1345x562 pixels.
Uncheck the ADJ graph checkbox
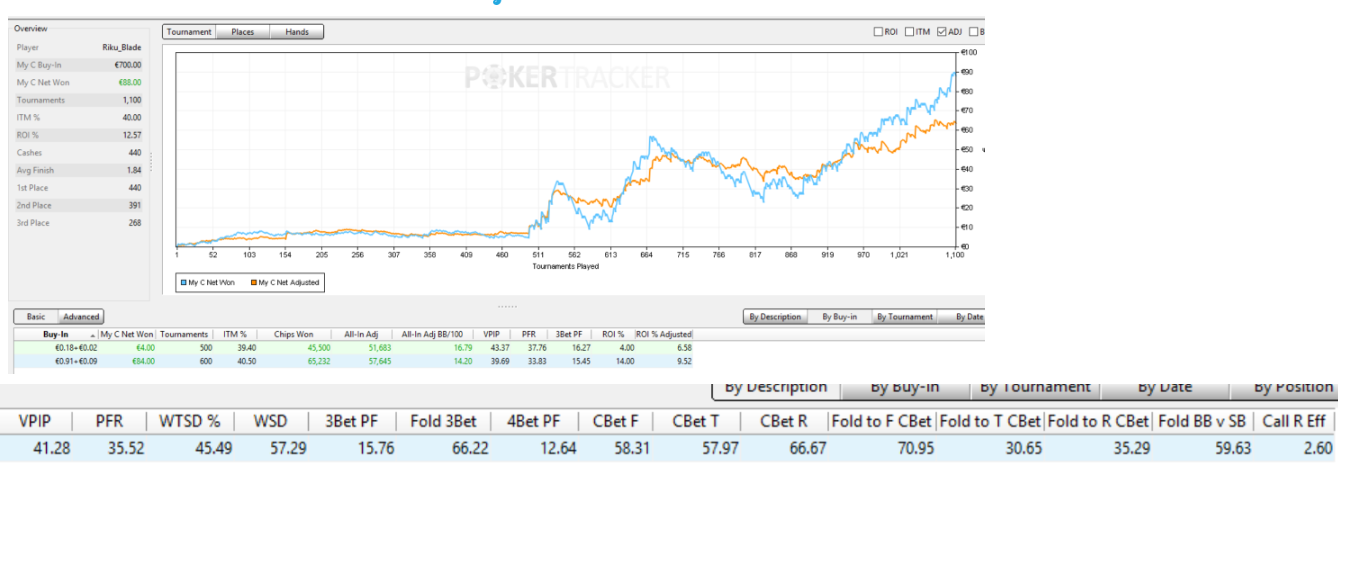[941, 32]
